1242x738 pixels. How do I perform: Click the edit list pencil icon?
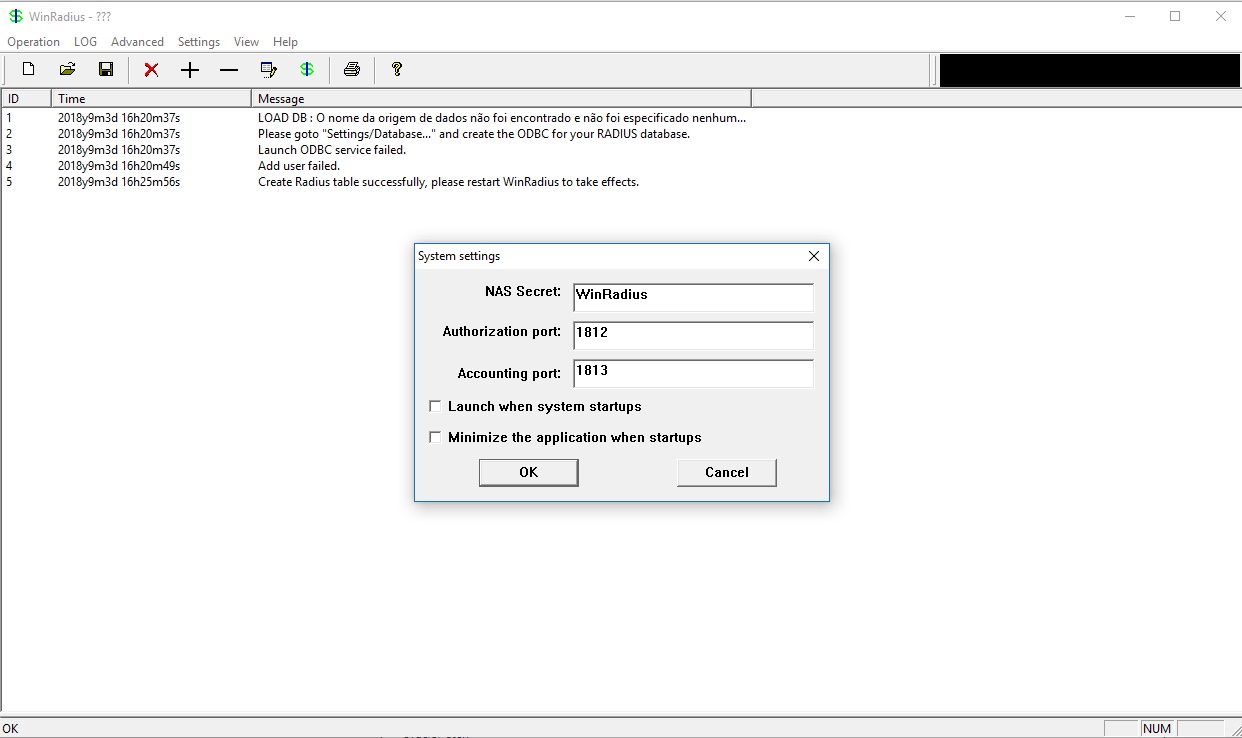point(268,70)
